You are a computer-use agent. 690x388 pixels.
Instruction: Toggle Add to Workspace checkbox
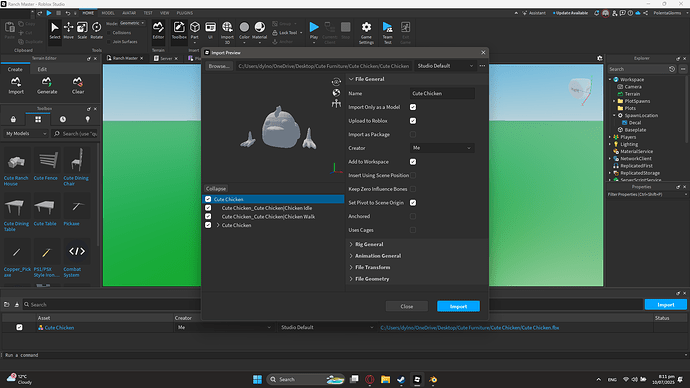click(413, 161)
